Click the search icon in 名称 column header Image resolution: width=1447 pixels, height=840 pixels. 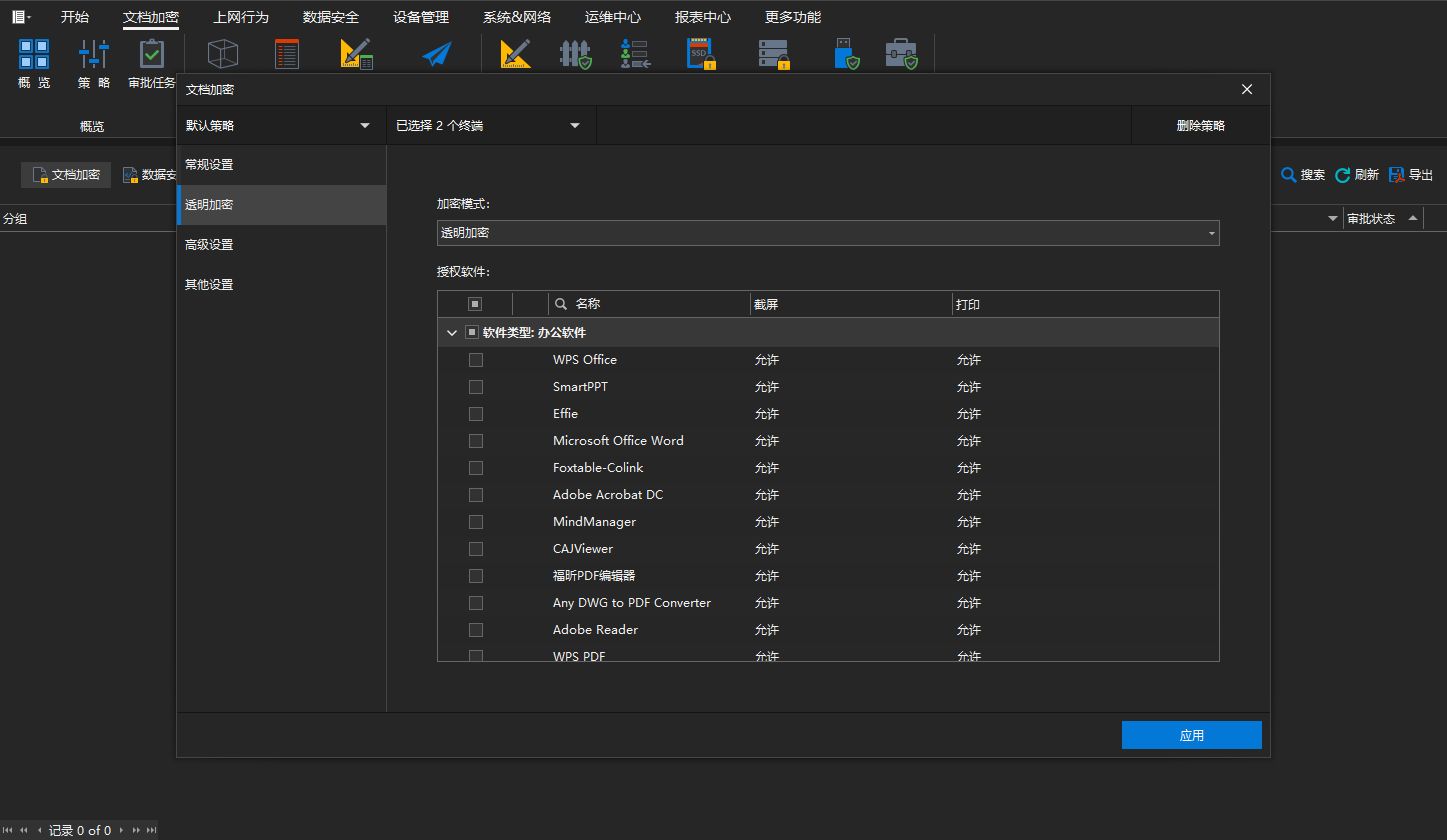(x=561, y=304)
